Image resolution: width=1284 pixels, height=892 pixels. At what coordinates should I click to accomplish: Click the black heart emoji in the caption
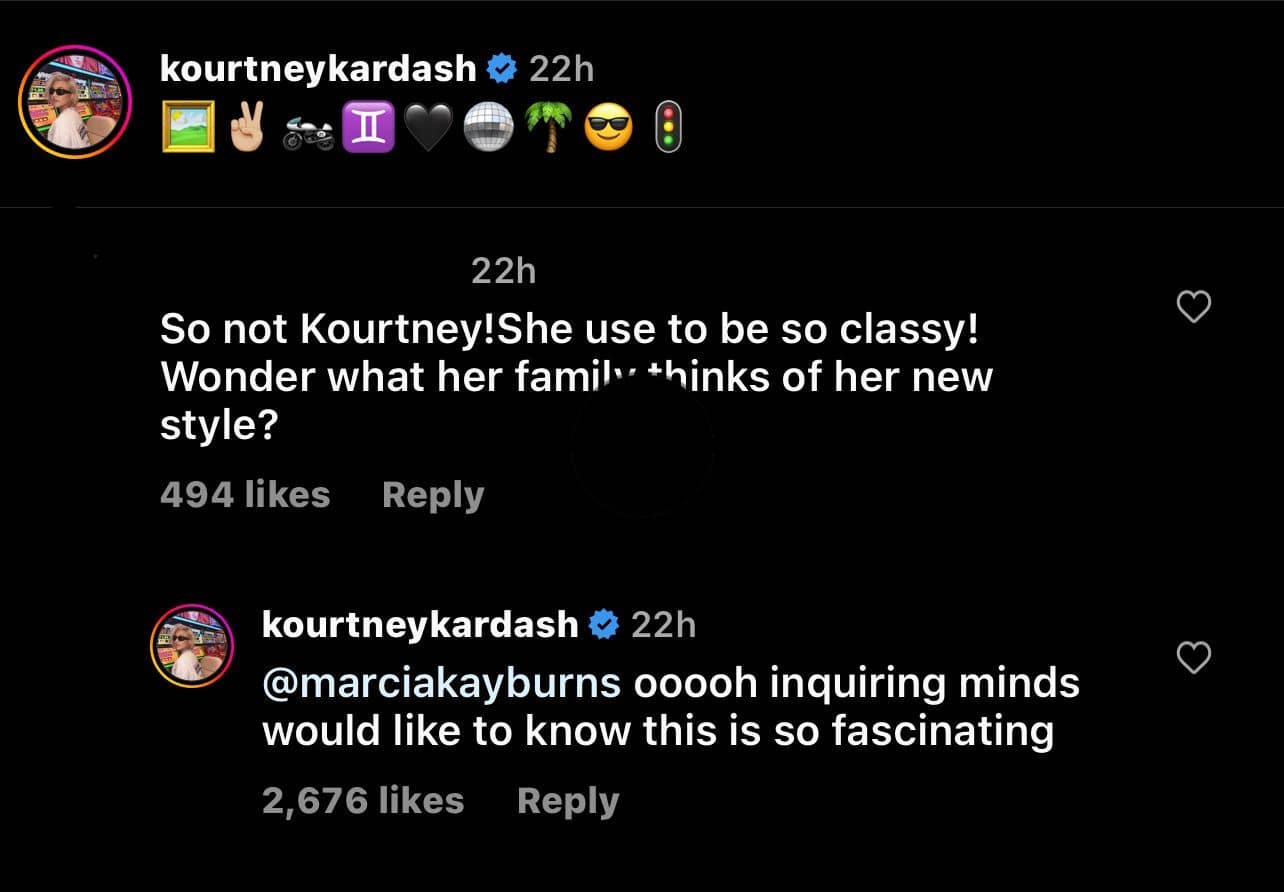pyautogui.click(x=427, y=129)
